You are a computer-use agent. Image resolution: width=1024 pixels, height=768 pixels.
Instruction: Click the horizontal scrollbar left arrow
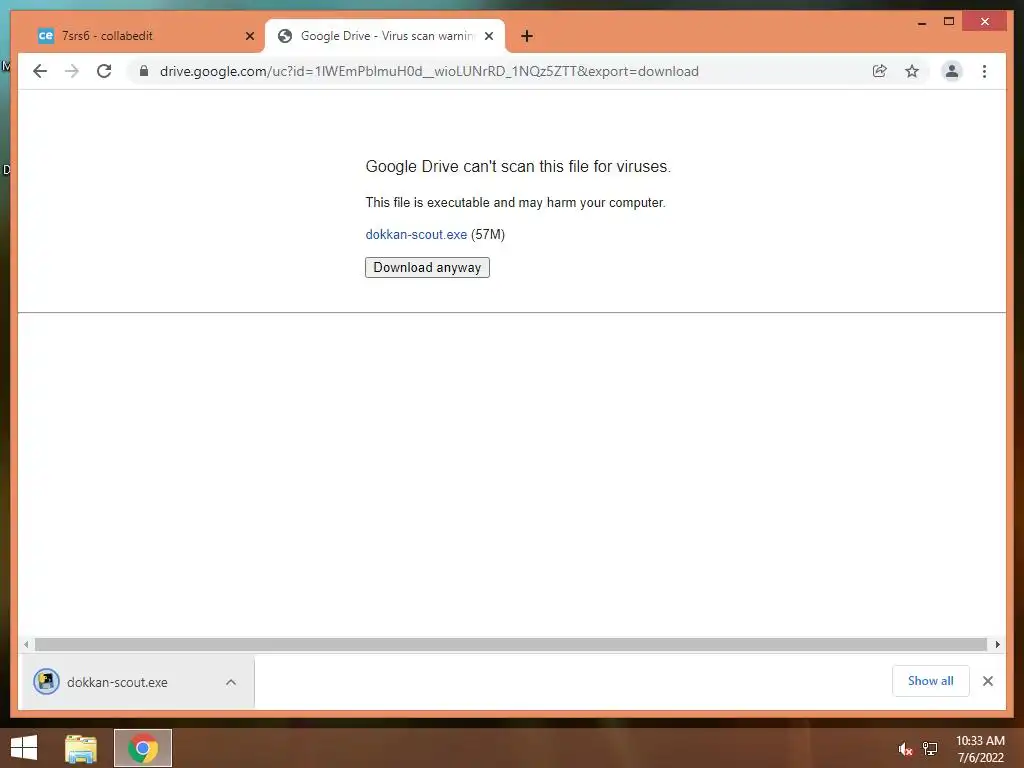(25, 644)
